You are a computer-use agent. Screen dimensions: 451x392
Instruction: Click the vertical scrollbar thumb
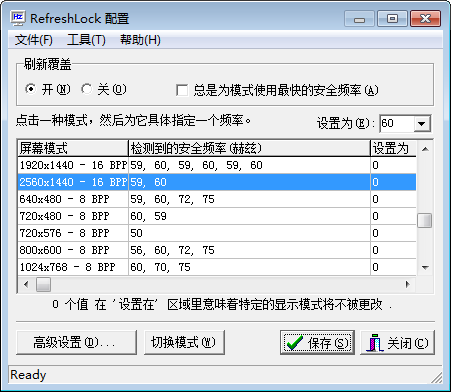(425, 220)
